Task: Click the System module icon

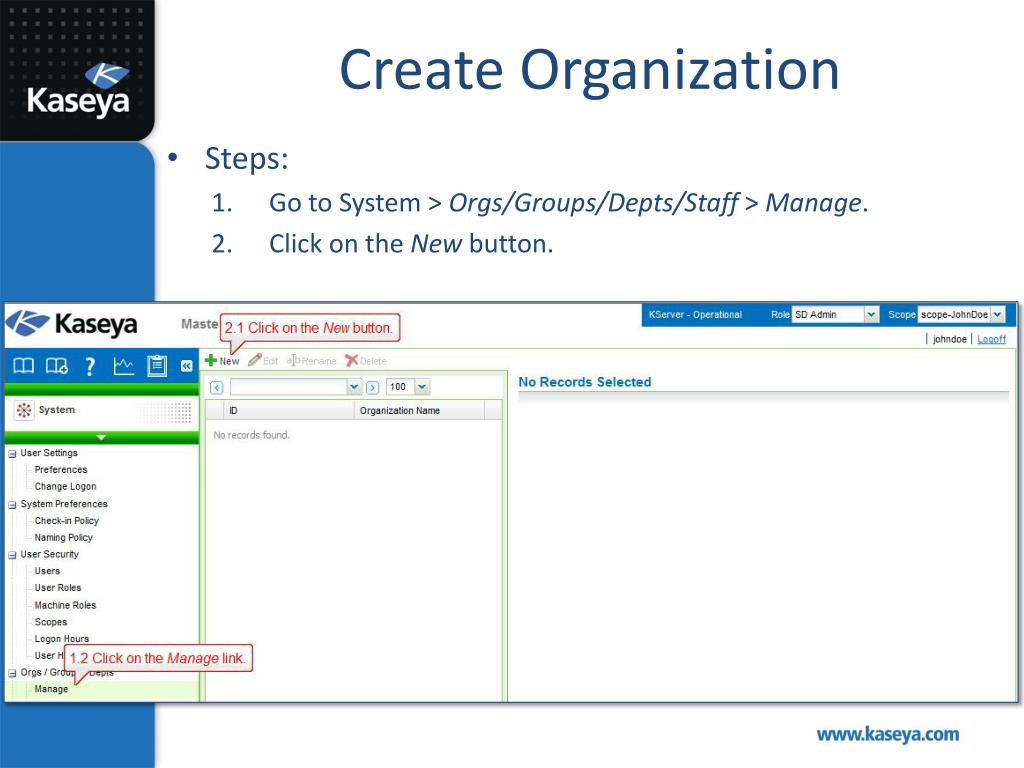Action: click(24, 410)
